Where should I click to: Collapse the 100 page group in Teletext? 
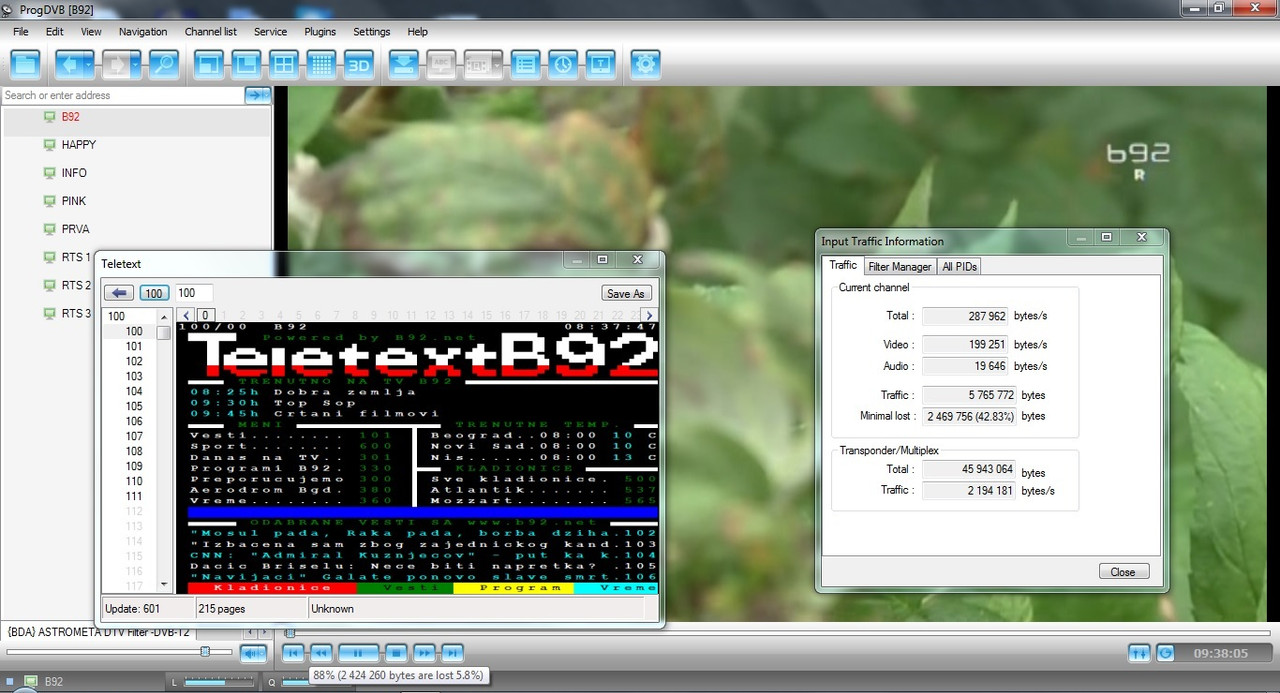[116, 316]
